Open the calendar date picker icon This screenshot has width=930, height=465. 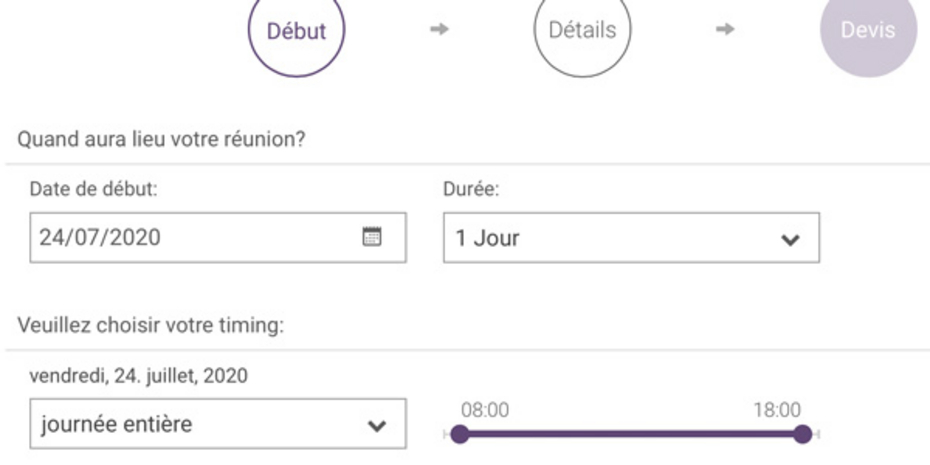click(371, 237)
